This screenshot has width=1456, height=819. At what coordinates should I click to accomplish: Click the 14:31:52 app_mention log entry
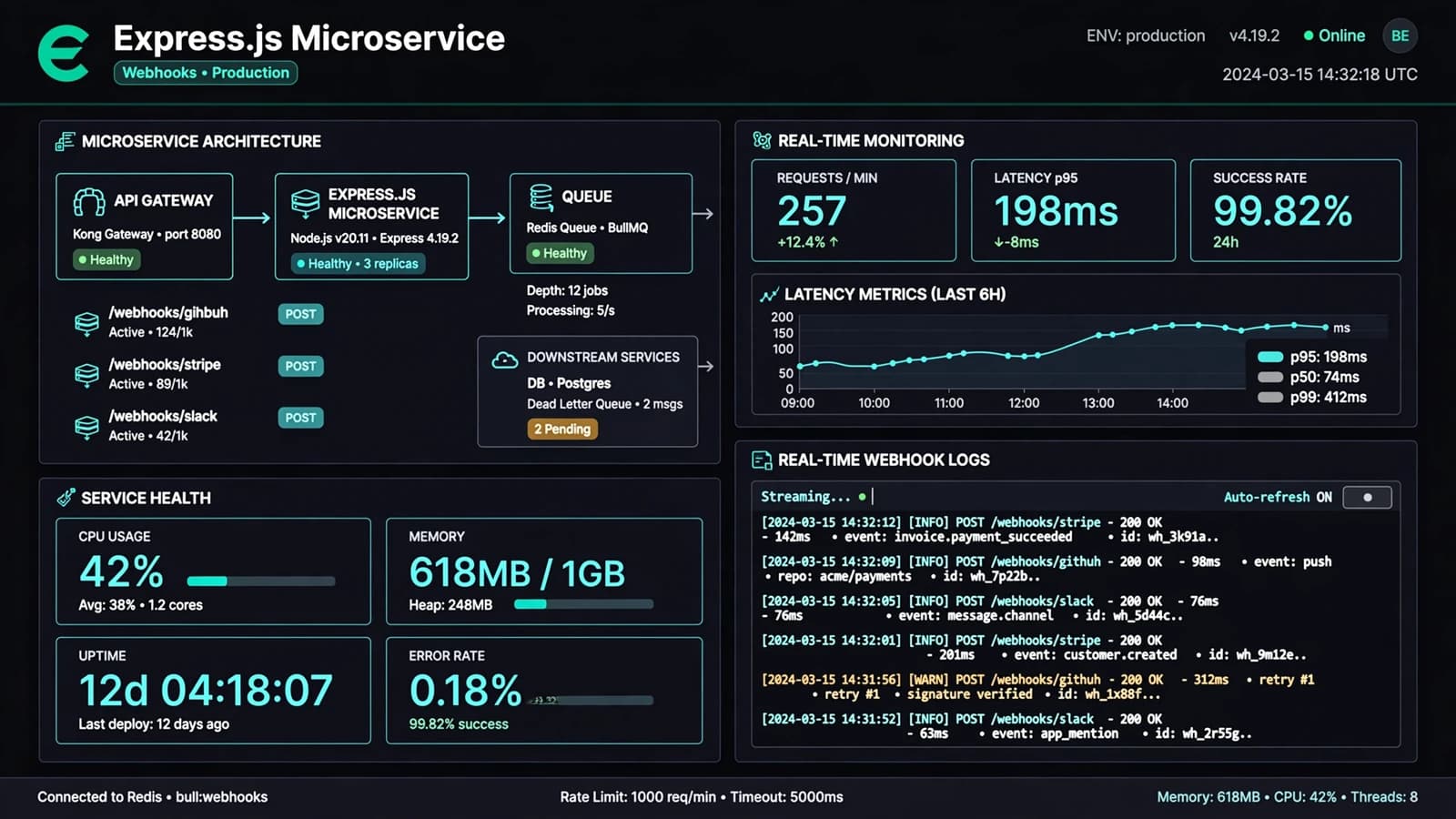tap(1006, 725)
